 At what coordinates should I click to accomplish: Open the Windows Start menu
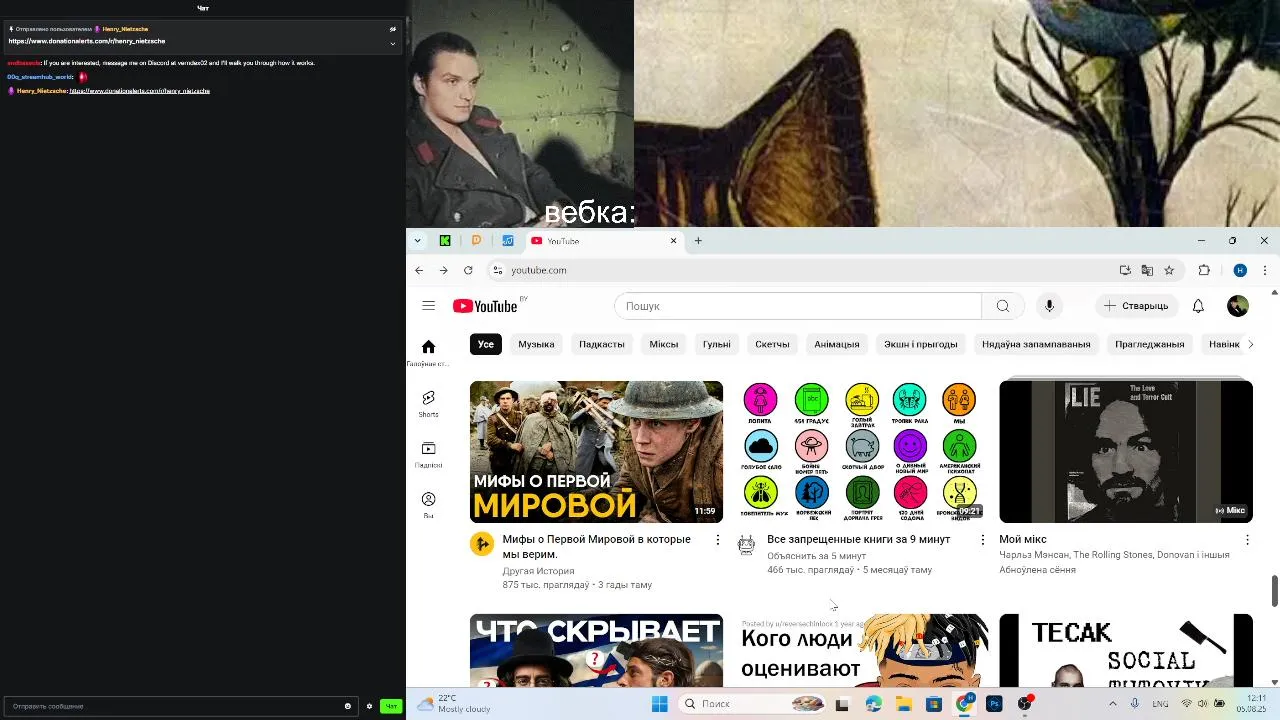(660, 704)
